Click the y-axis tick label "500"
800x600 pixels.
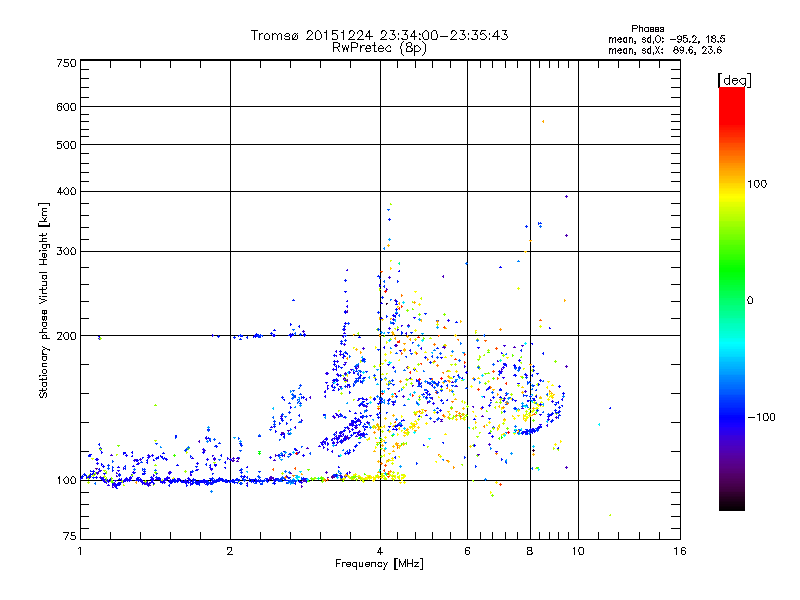(66, 145)
